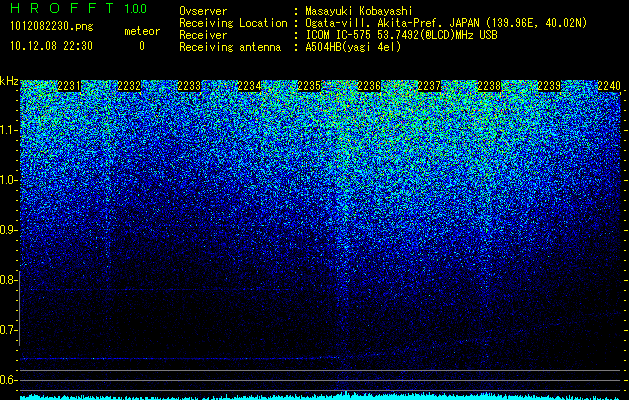Click the Ogata-vill. Akita-Pref. JAPAN location text
The width and height of the screenshot is (629, 400).
tap(444, 23)
